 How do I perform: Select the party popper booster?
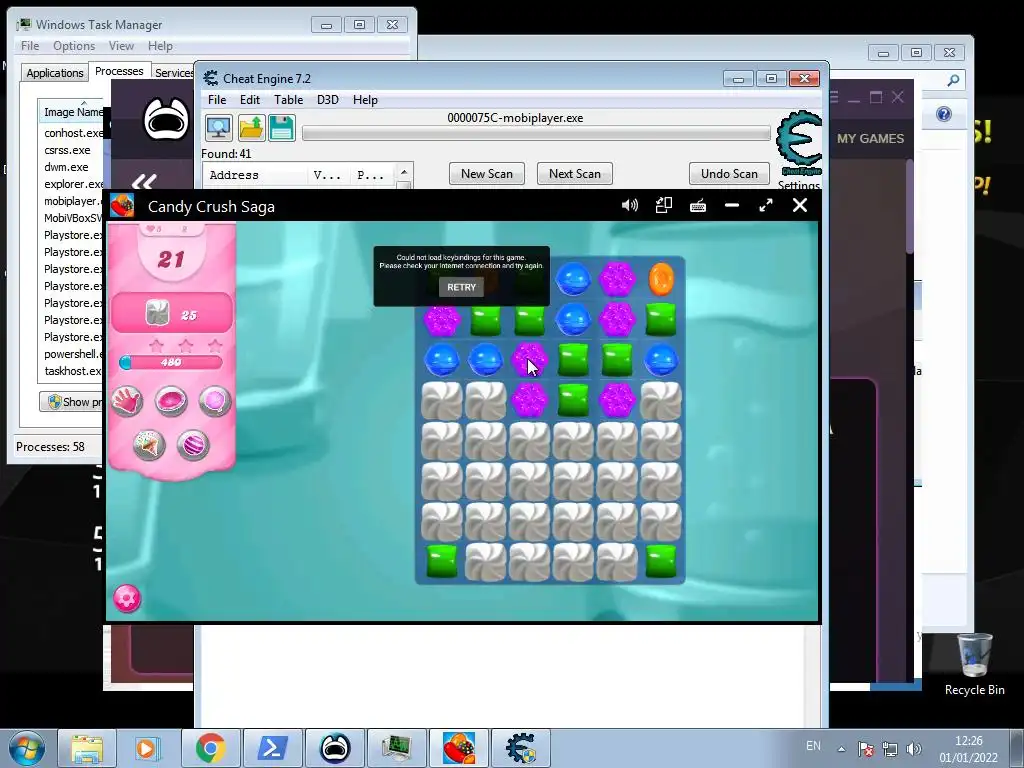click(149, 445)
